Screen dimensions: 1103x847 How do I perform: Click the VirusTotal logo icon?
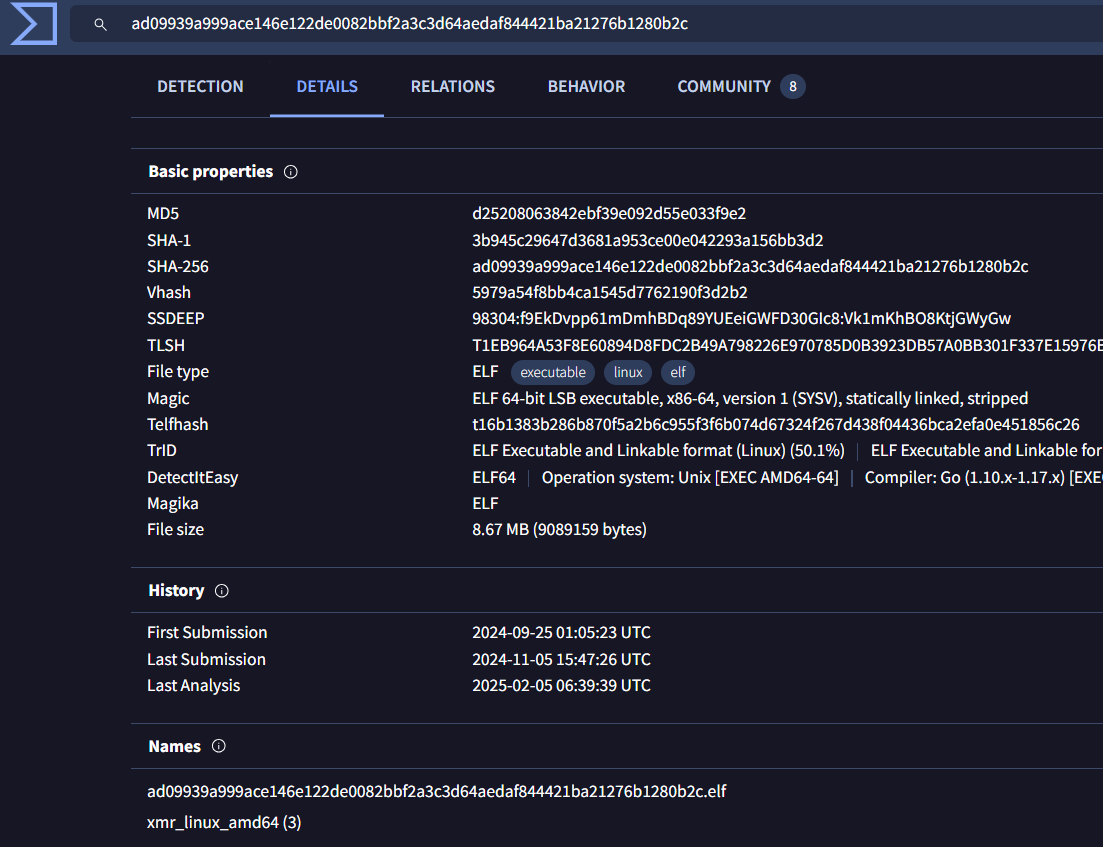pos(34,23)
